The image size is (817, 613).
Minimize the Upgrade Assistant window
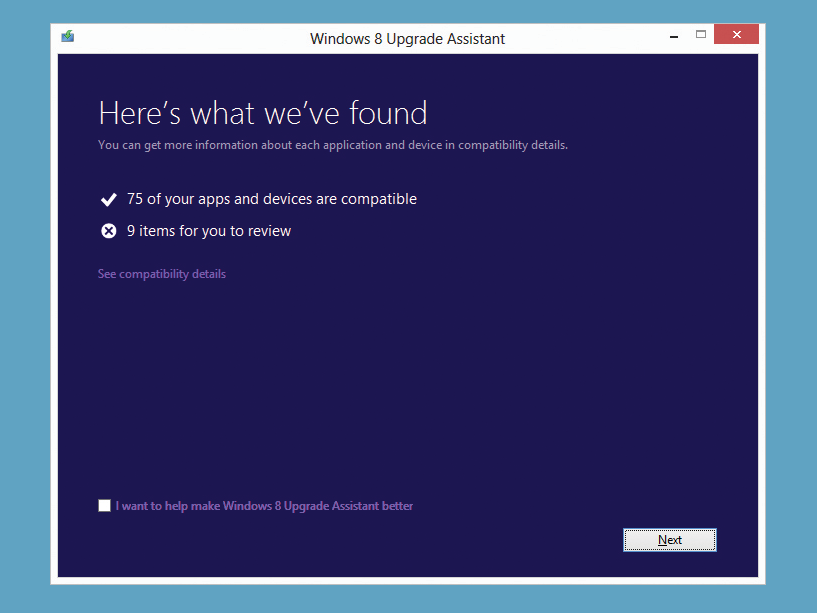[x=674, y=36]
